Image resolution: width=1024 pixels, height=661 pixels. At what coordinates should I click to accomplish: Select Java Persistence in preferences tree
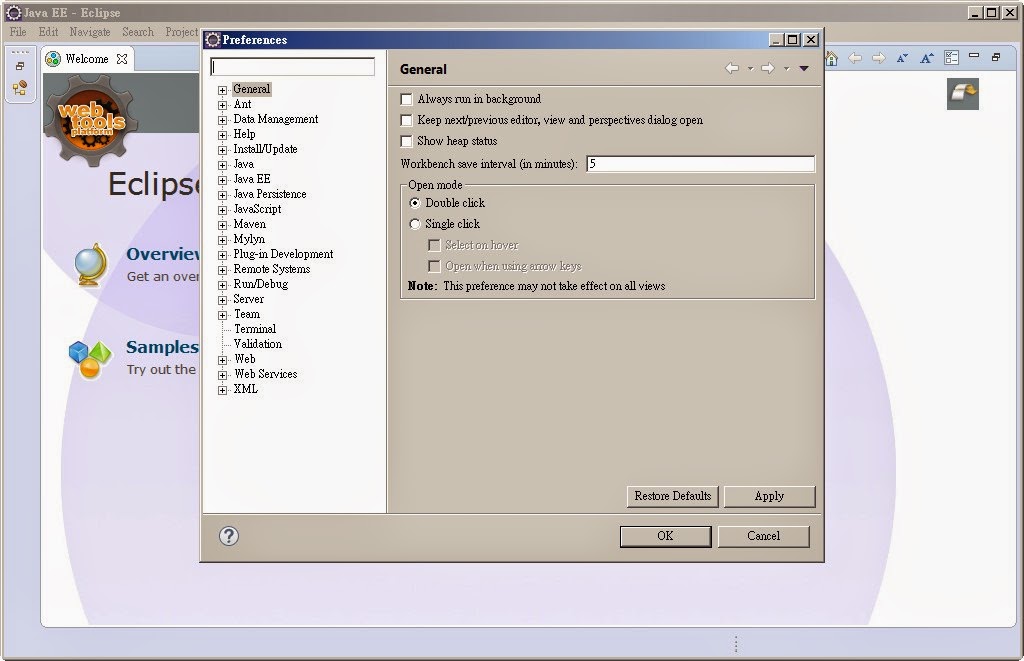click(x=270, y=194)
